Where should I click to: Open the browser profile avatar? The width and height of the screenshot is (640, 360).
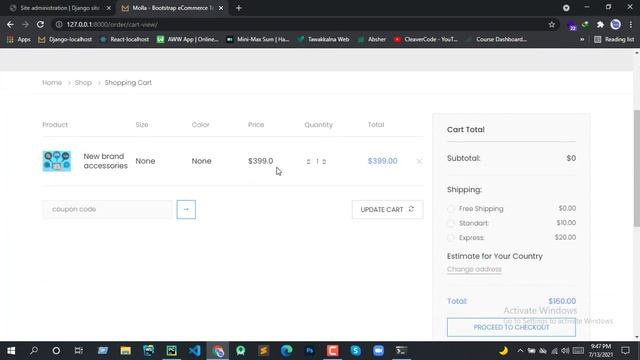[616, 24]
